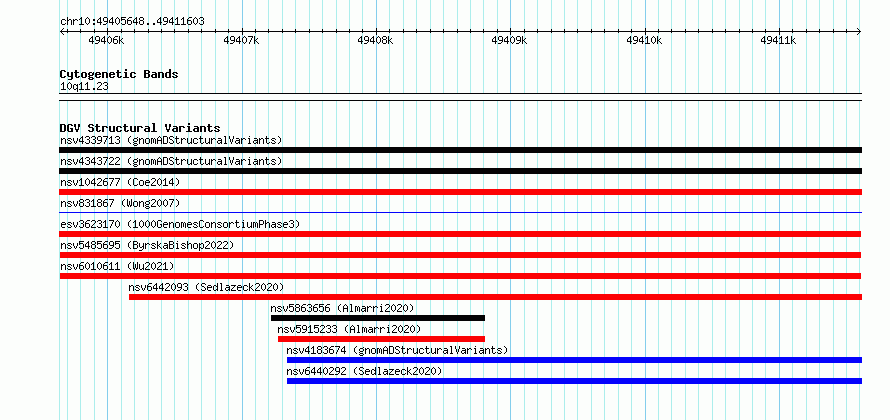
Task: Click the 49406k ruler tick label
Action: coord(107,40)
